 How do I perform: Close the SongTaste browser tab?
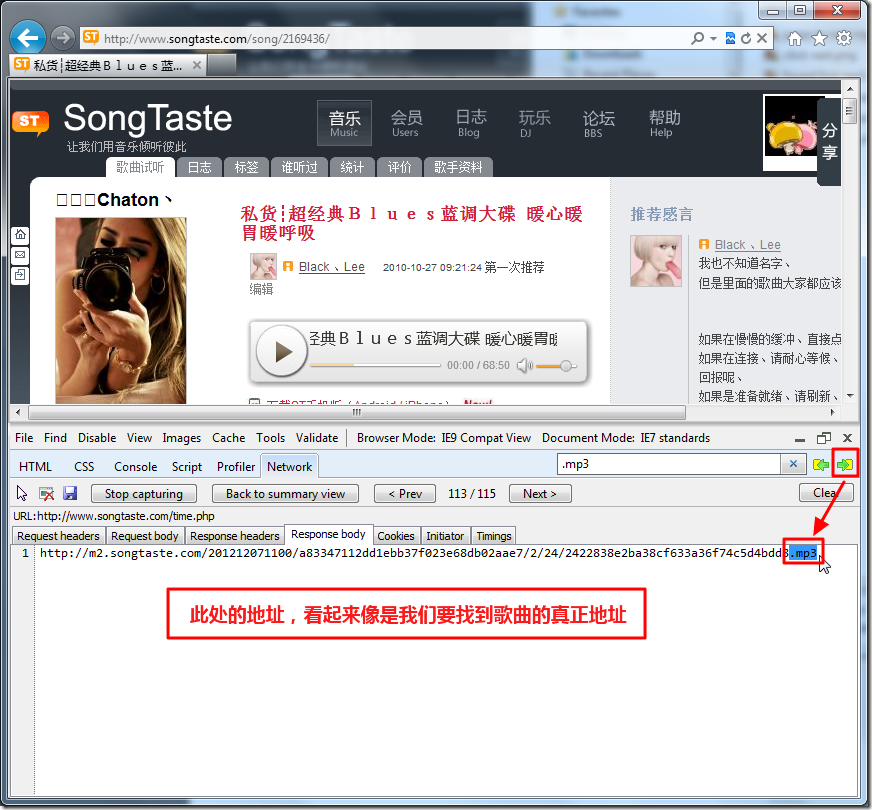196,65
